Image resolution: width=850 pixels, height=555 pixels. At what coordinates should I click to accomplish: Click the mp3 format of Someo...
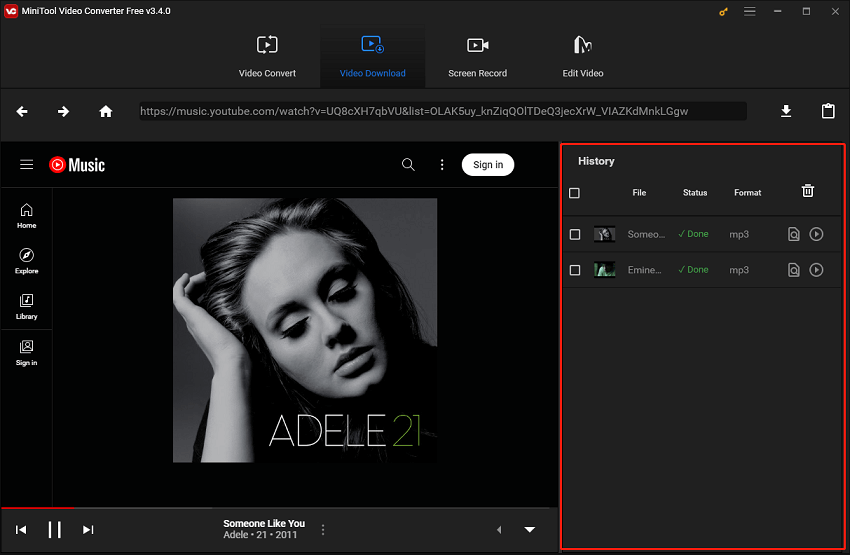click(739, 234)
